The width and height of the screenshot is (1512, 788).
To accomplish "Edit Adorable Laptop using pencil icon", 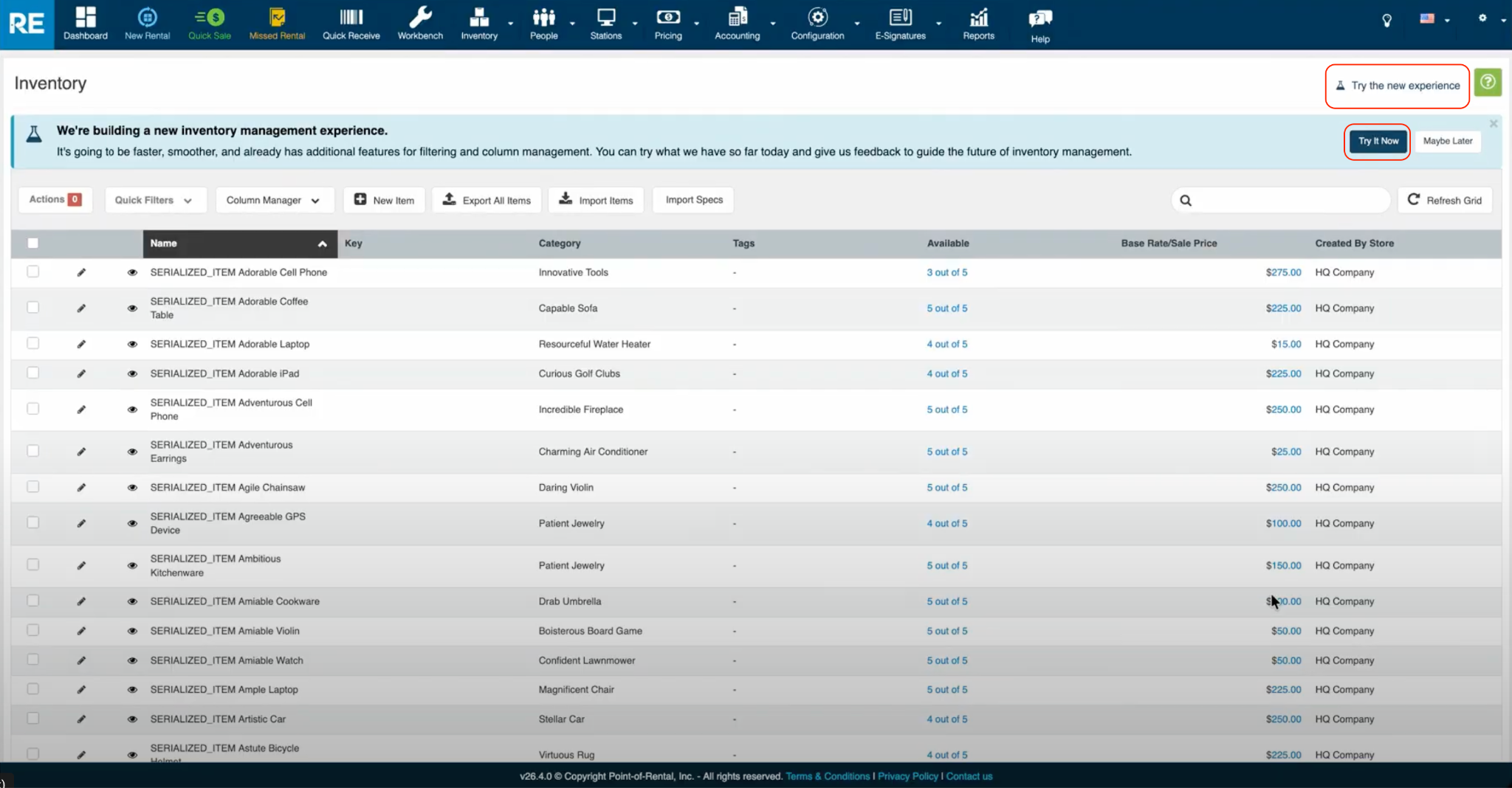I will click(81, 344).
